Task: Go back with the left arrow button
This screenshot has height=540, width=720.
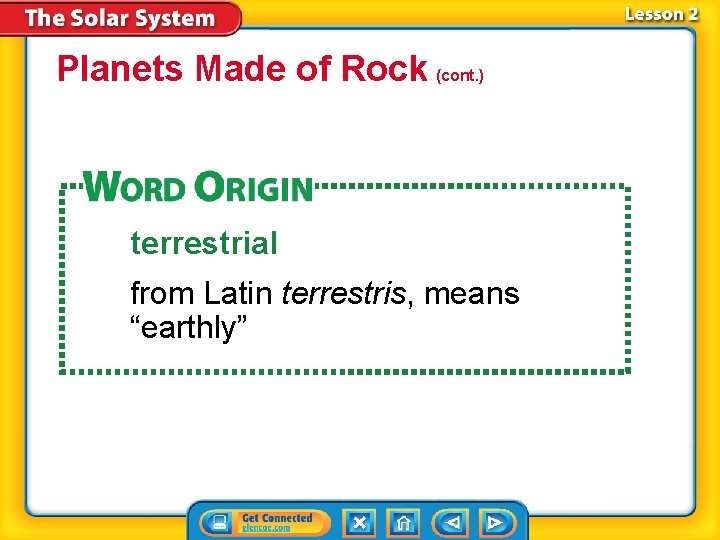Action: tap(451, 523)
